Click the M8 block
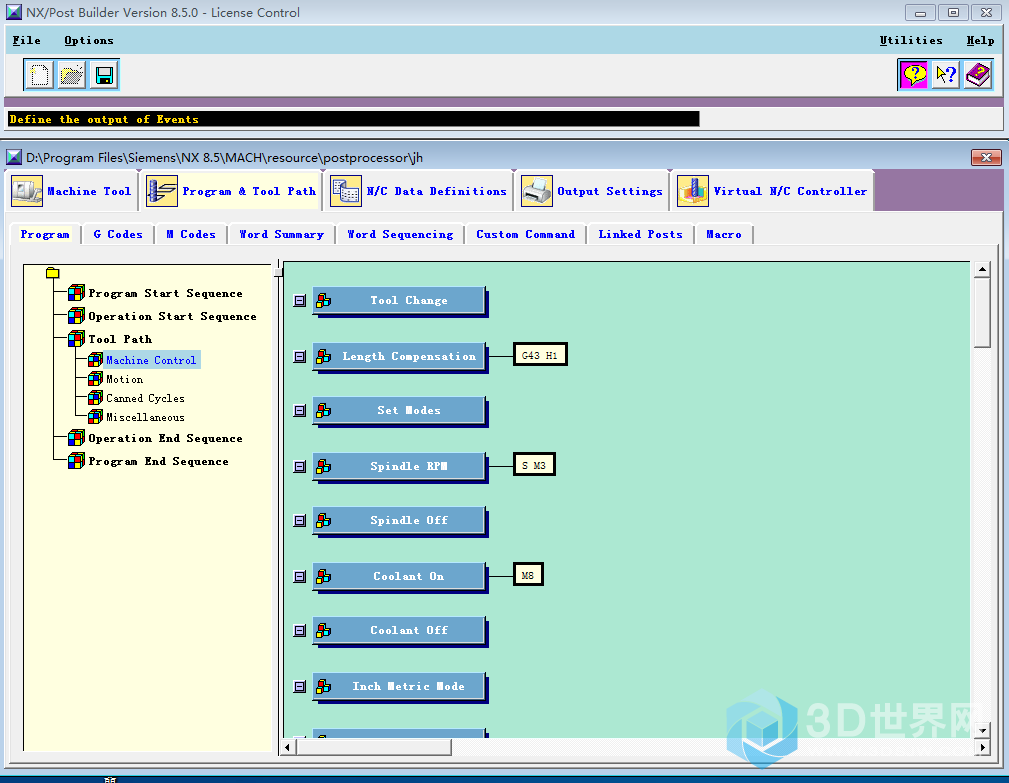The height and width of the screenshot is (783, 1009). 528,575
